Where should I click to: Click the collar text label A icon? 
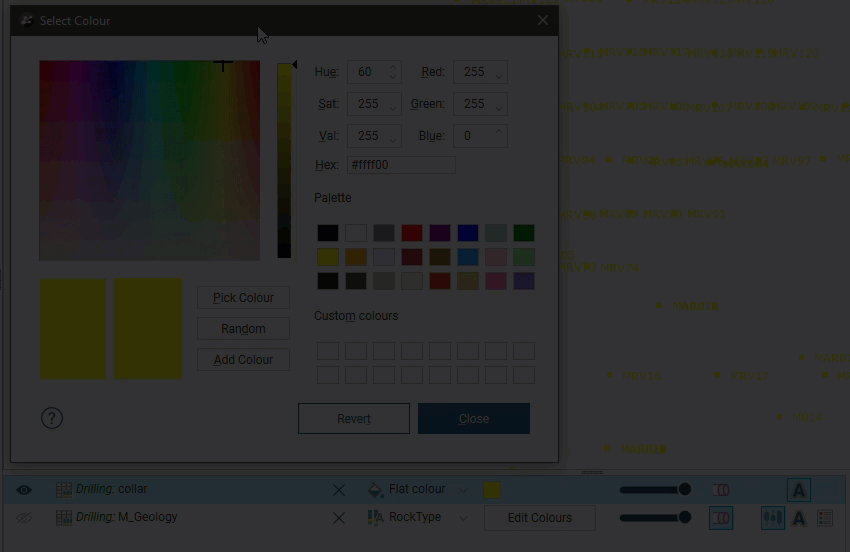[798, 490]
